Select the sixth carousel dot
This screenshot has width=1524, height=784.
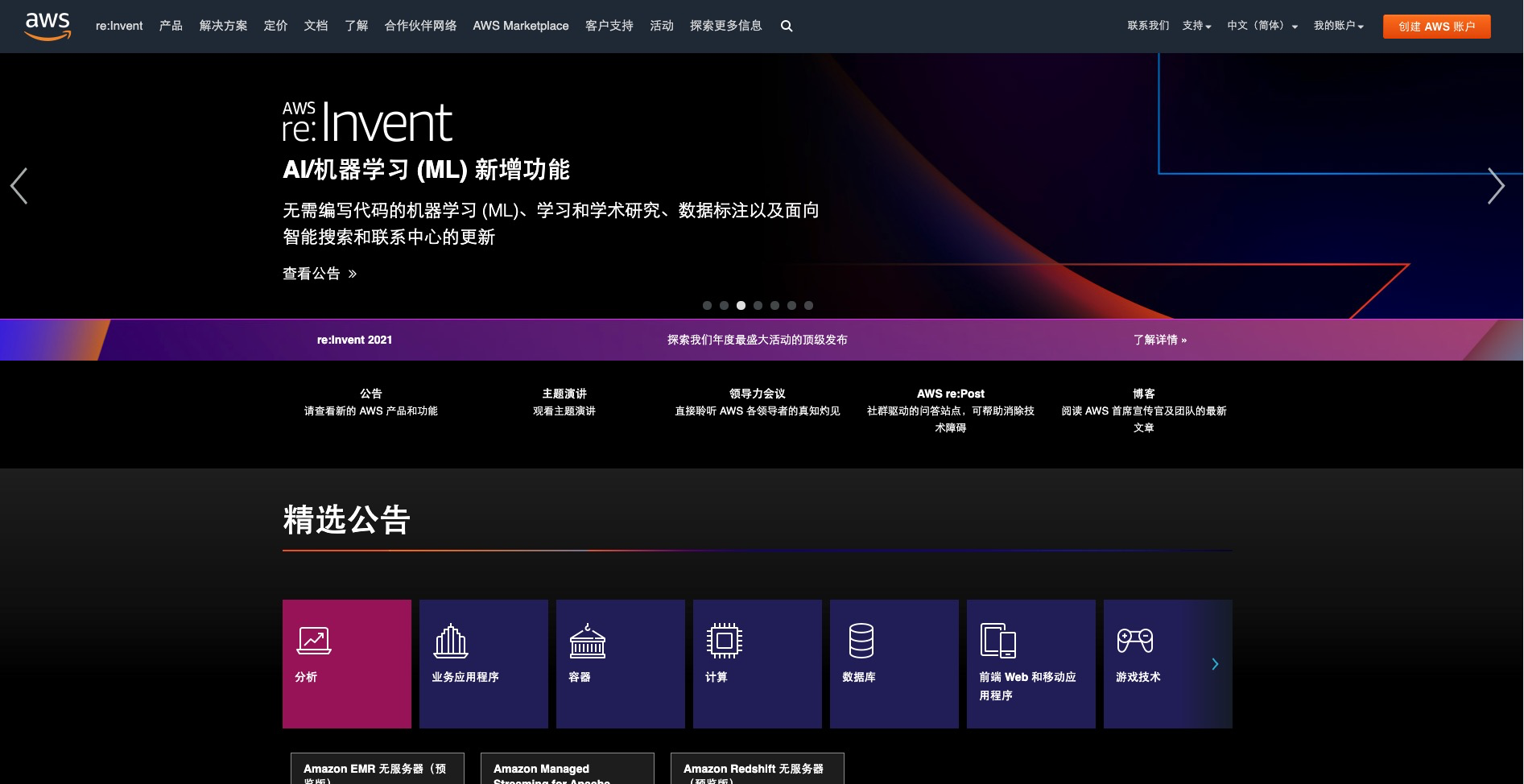(x=791, y=305)
